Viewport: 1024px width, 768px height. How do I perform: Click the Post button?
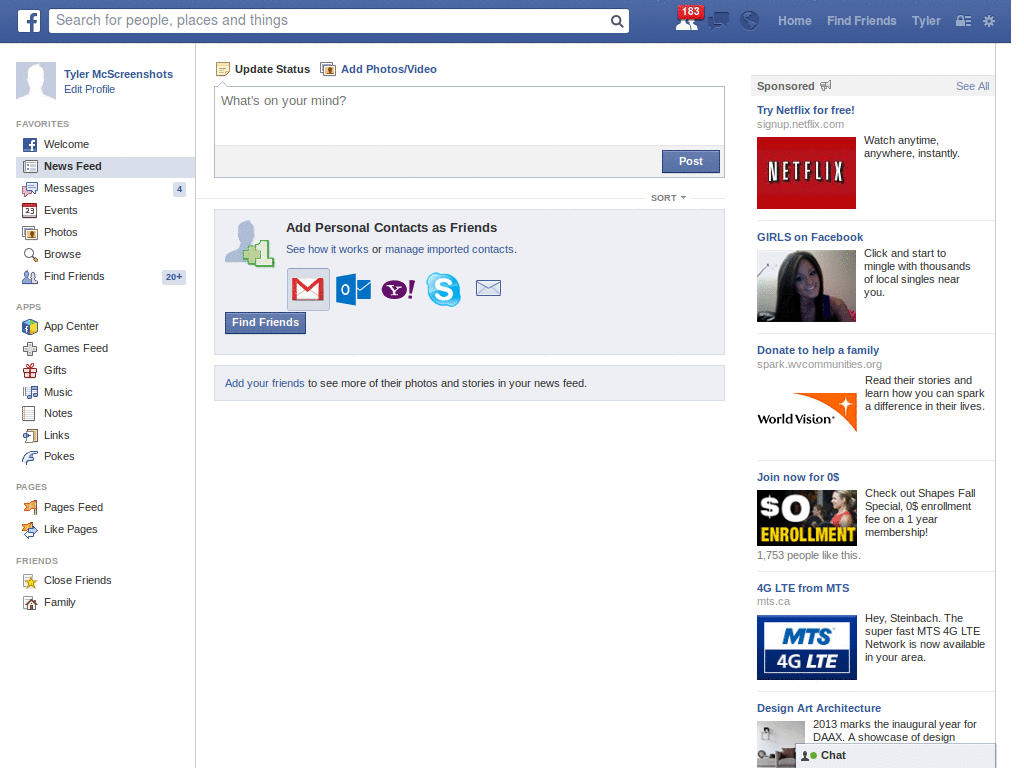pos(690,161)
